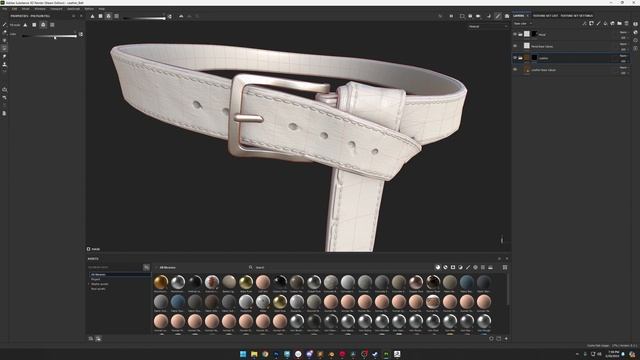
Task: Switch to Rendering mode icon
Action: tap(507, 16)
